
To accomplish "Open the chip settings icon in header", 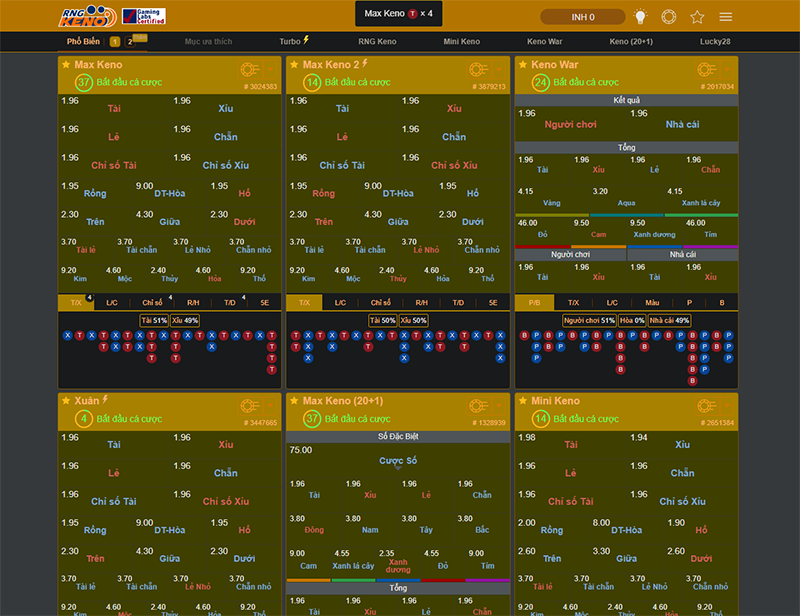I will [x=668, y=17].
